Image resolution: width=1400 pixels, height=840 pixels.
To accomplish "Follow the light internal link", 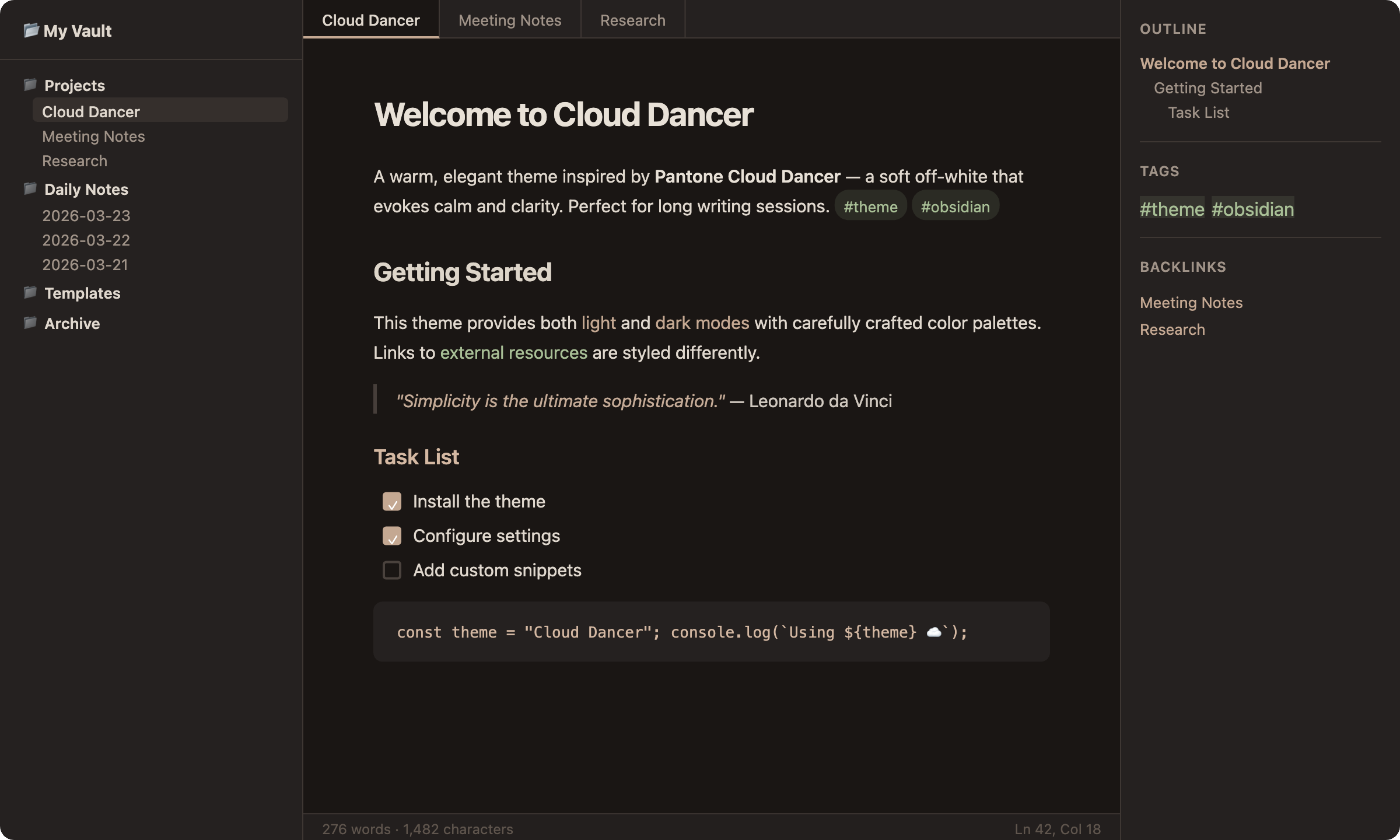I will pos(598,323).
